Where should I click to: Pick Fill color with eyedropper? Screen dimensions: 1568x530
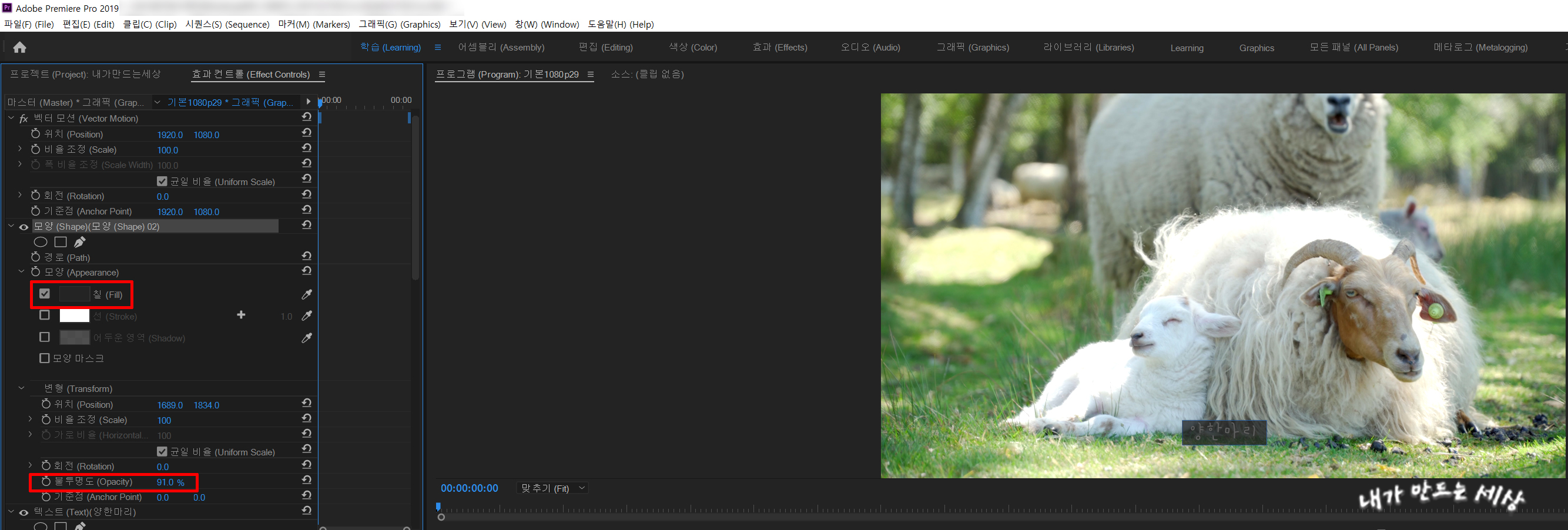pyautogui.click(x=307, y=294)
